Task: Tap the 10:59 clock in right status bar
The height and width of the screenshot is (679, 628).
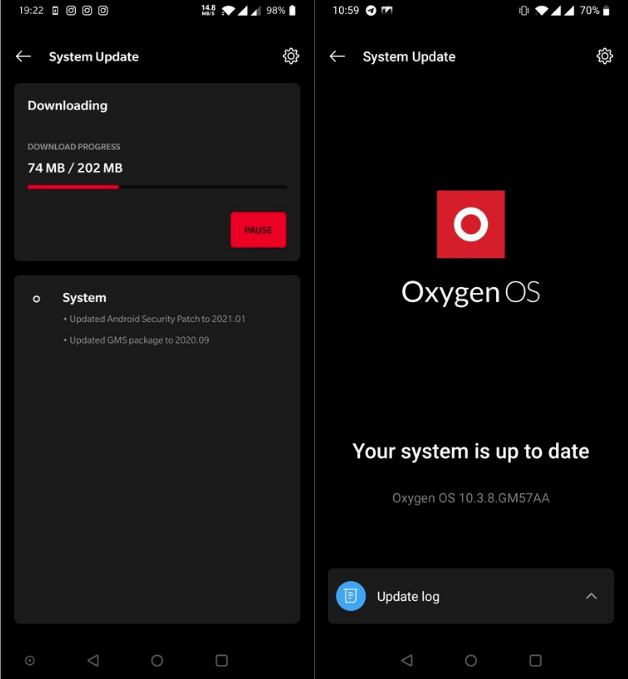Action: pos(346,10)
